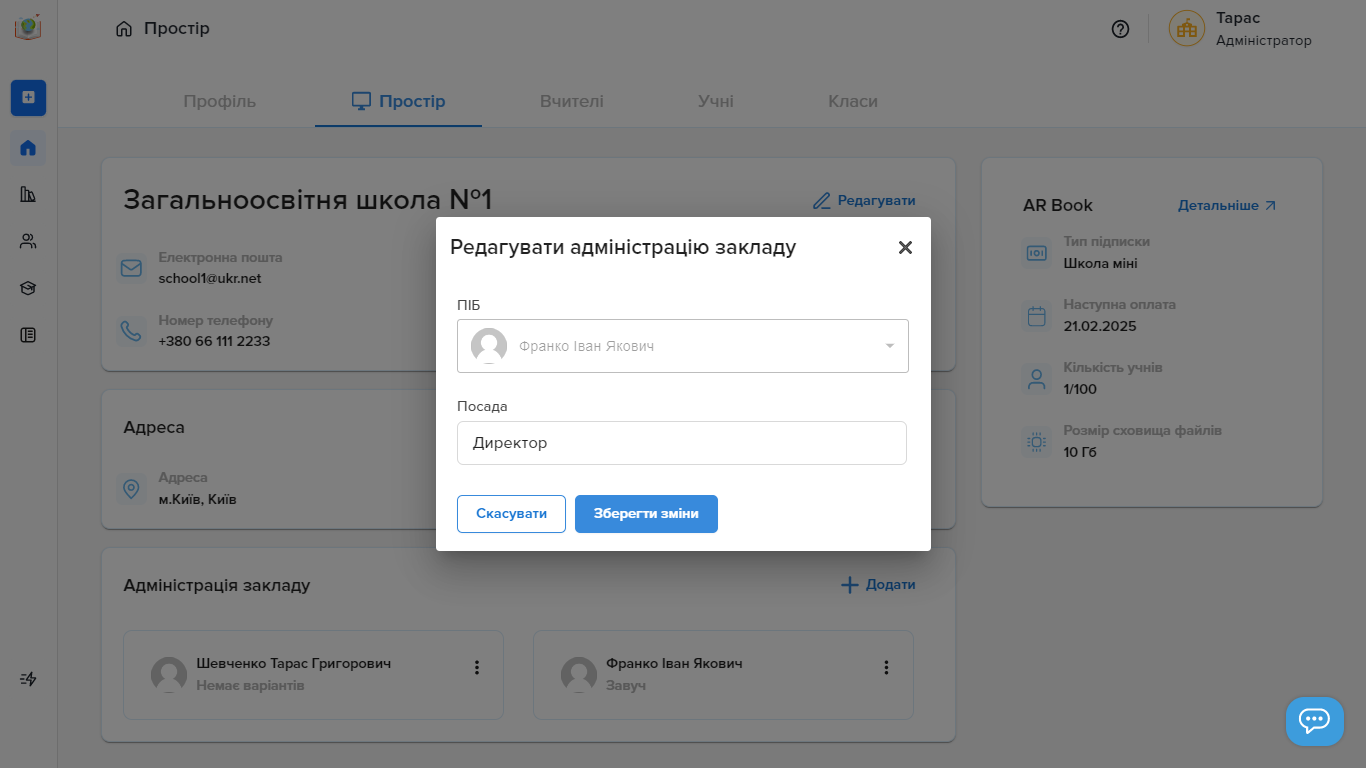Click the student count person icon
This screenshot has height=768, width=1366.
tap(1037, 379)
